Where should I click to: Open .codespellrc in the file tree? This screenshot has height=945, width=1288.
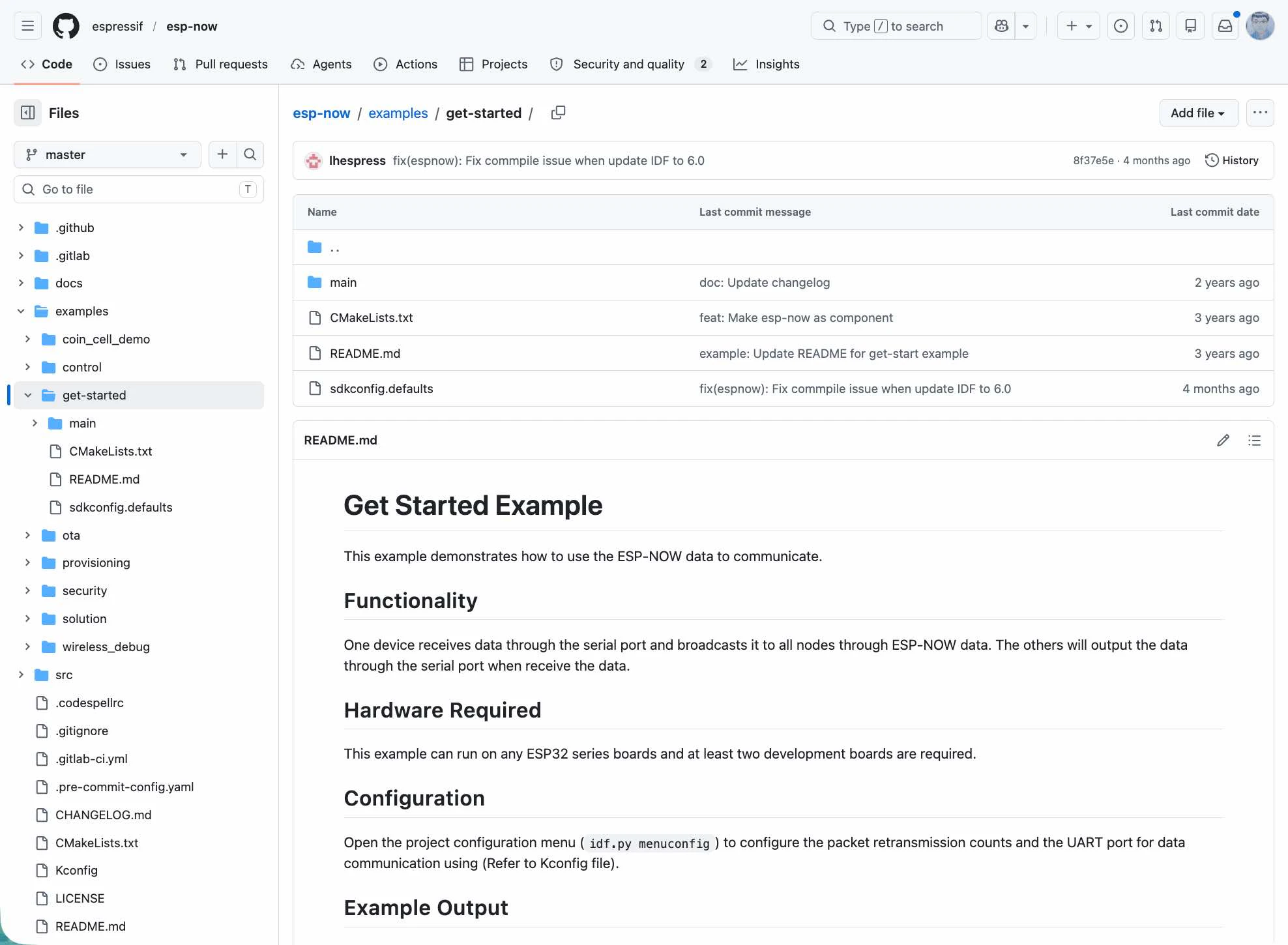click(89, 703)
